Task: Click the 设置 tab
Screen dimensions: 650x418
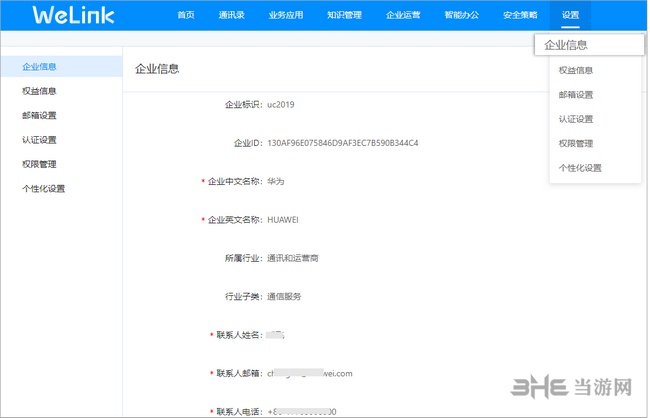Action: [570, 15]
